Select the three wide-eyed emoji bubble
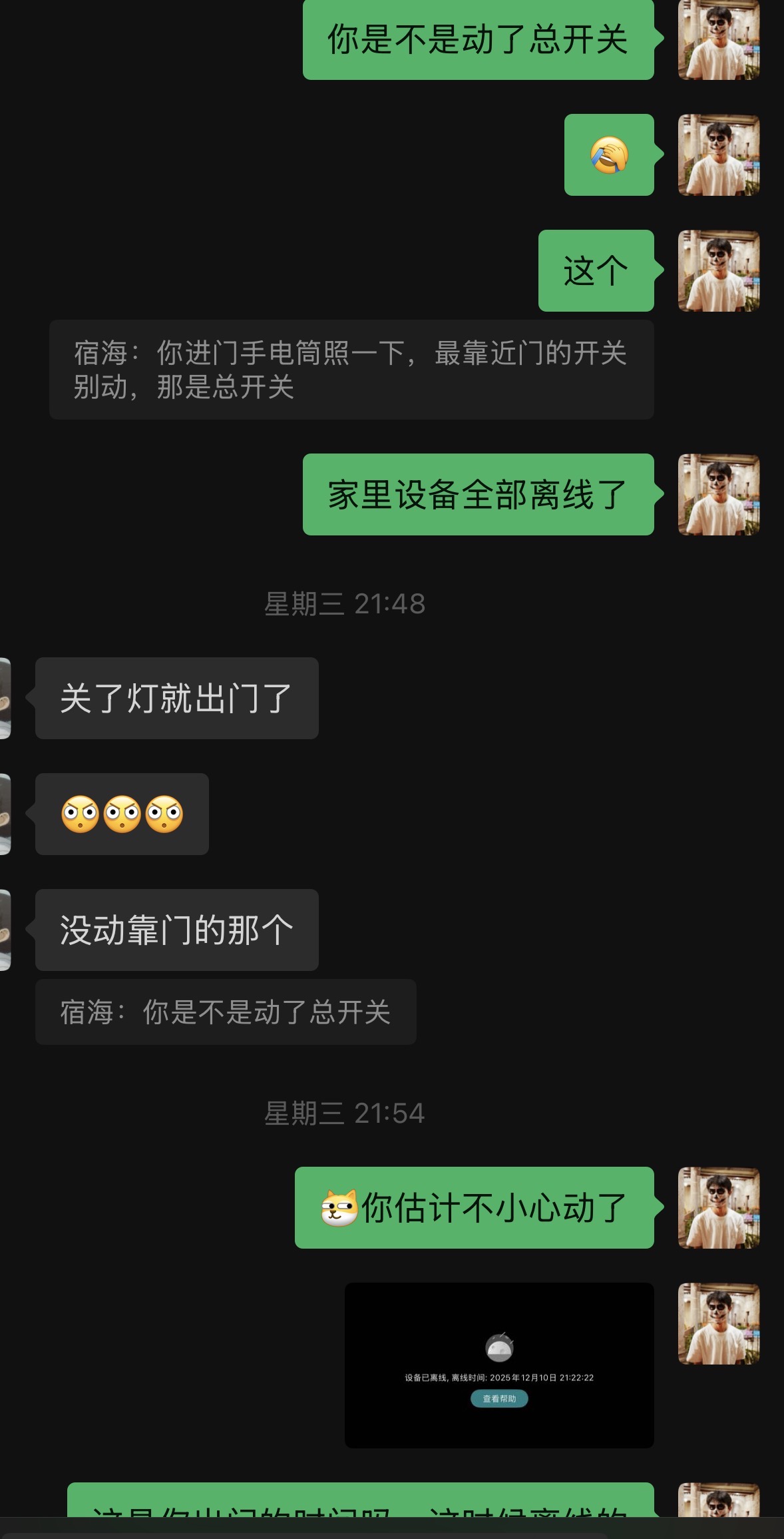 (x=122, y=814)
